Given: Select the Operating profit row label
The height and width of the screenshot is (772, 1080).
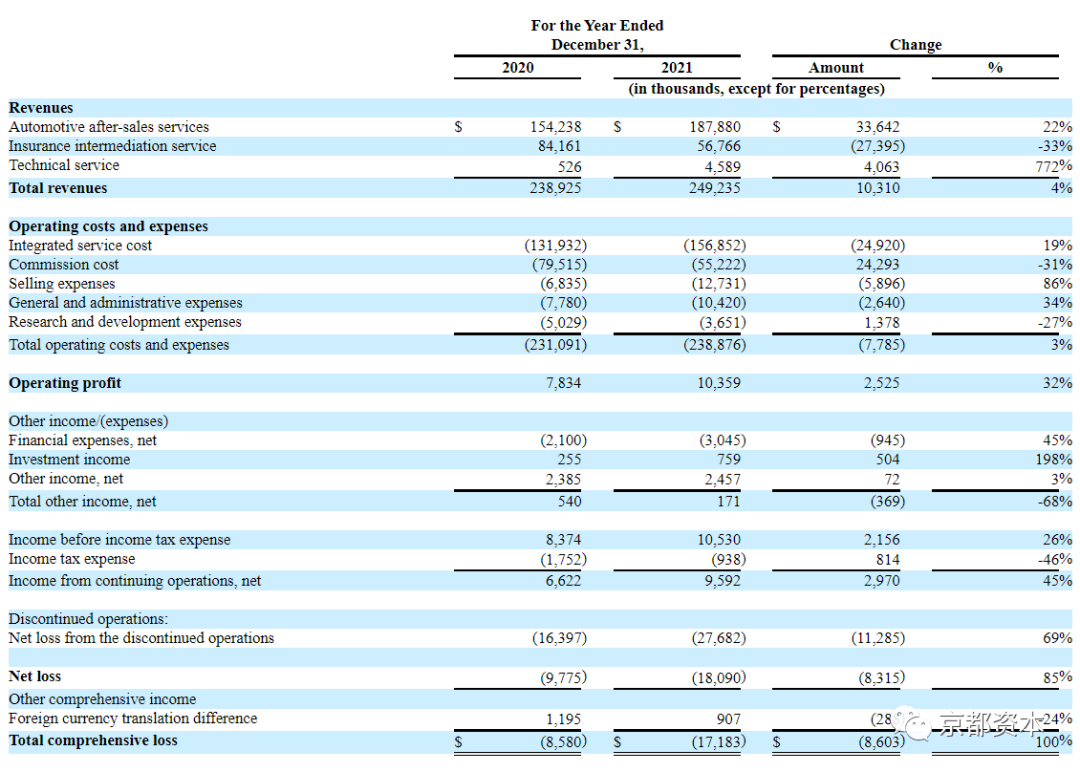Looking at the screenshot, I should (65, 383).
